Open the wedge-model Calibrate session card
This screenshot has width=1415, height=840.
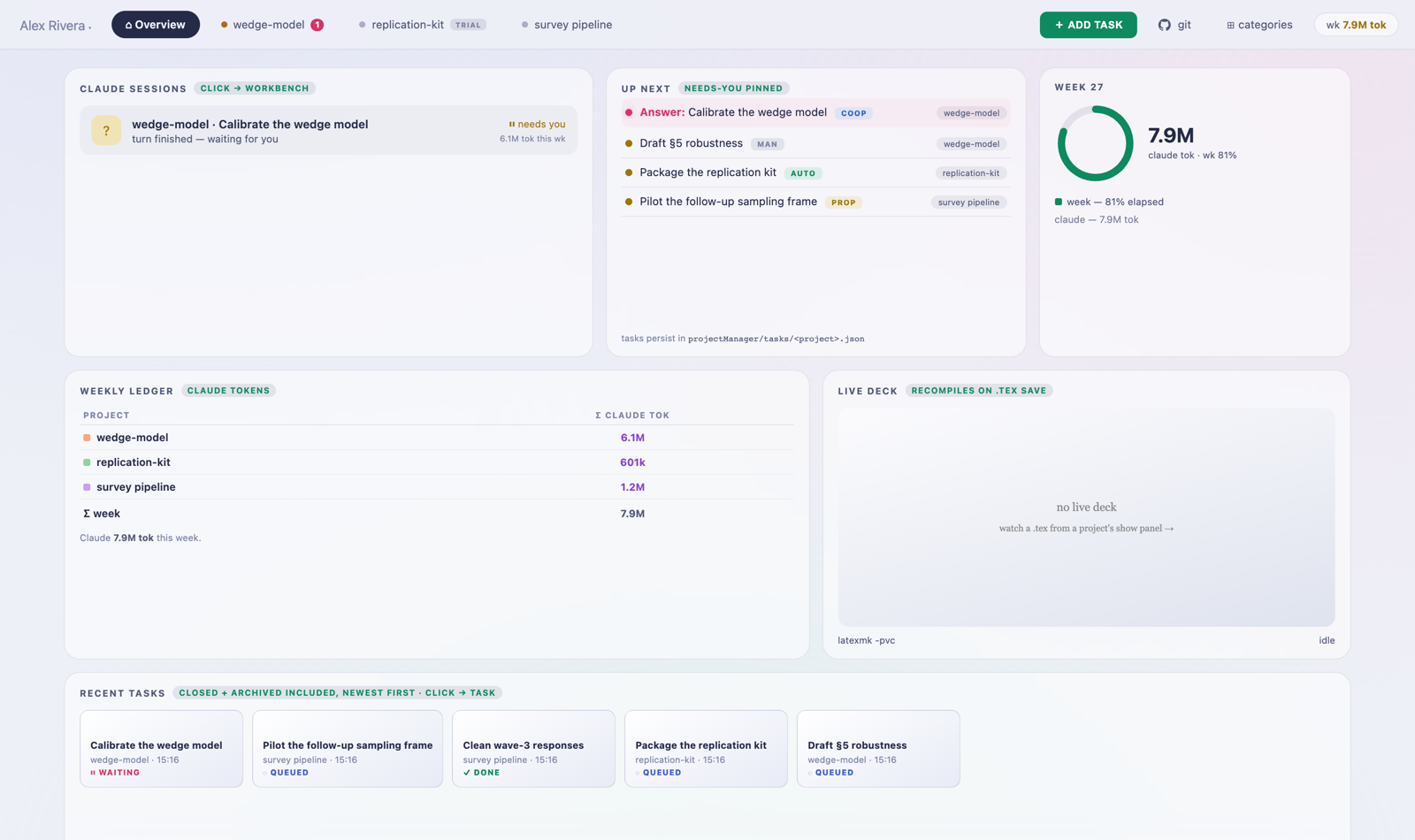[x=328, y=131]
